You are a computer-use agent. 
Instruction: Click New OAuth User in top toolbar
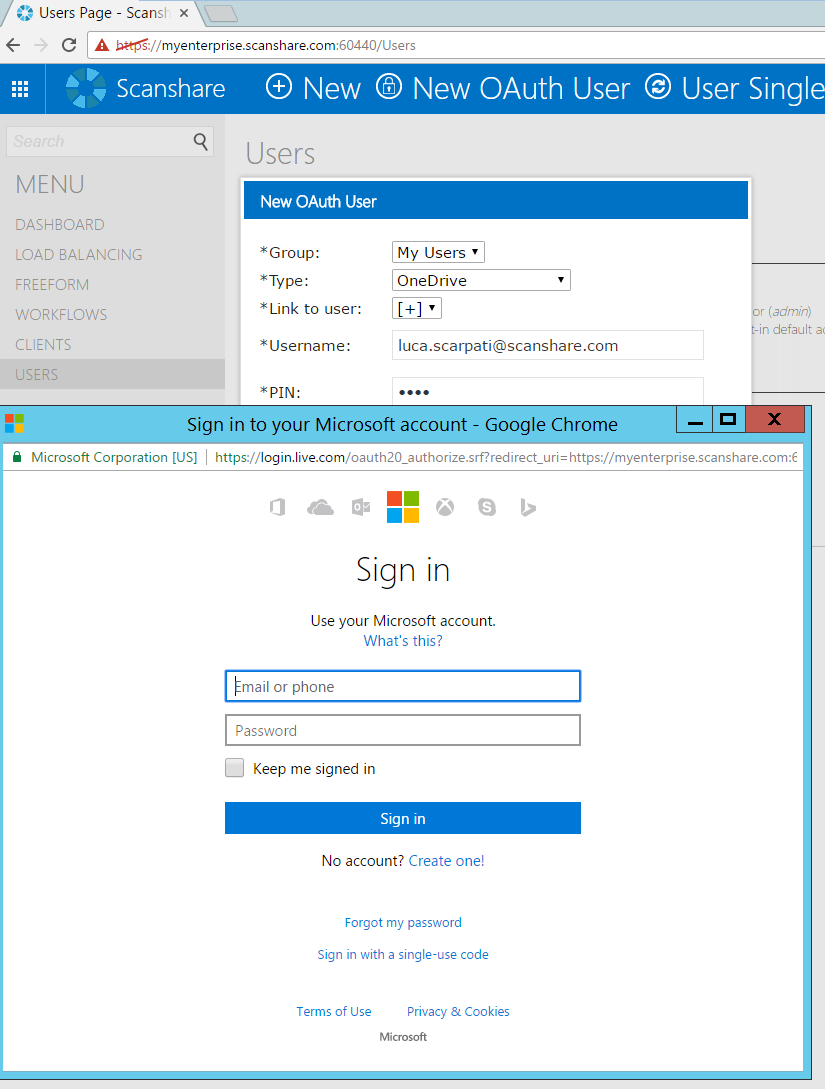(503, 88)
